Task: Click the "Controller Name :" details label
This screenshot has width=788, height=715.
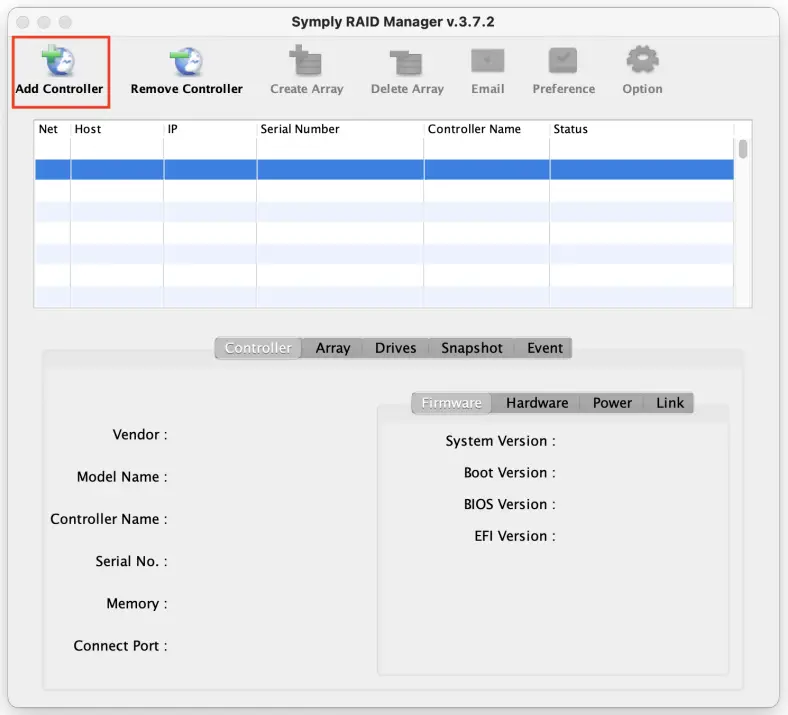Action: (109, 519)
